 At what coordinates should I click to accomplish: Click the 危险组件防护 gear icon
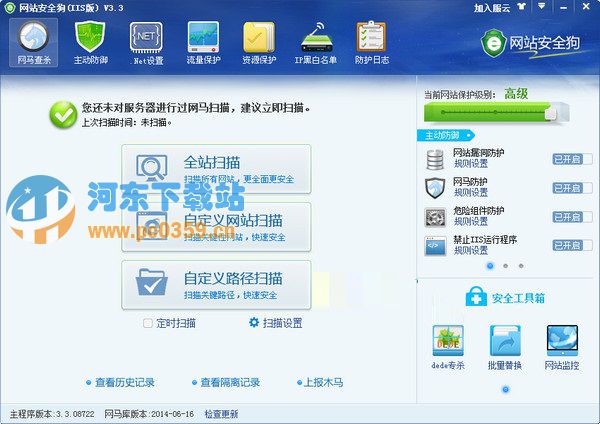435,217
